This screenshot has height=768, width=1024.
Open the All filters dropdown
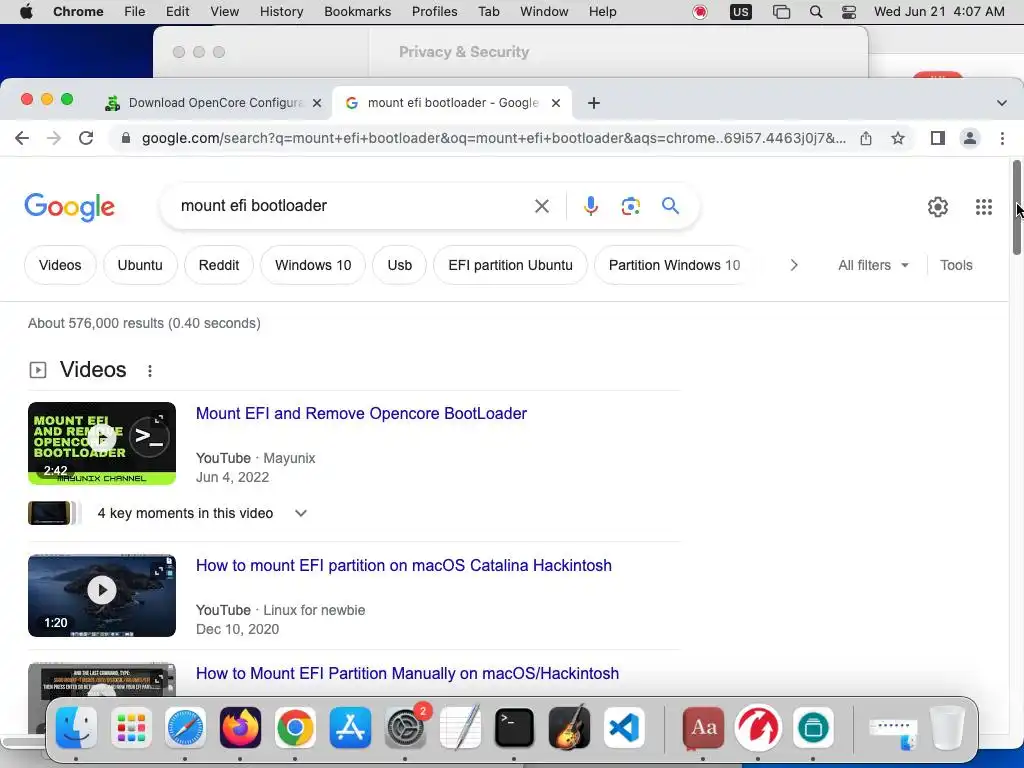pos(873,265)
